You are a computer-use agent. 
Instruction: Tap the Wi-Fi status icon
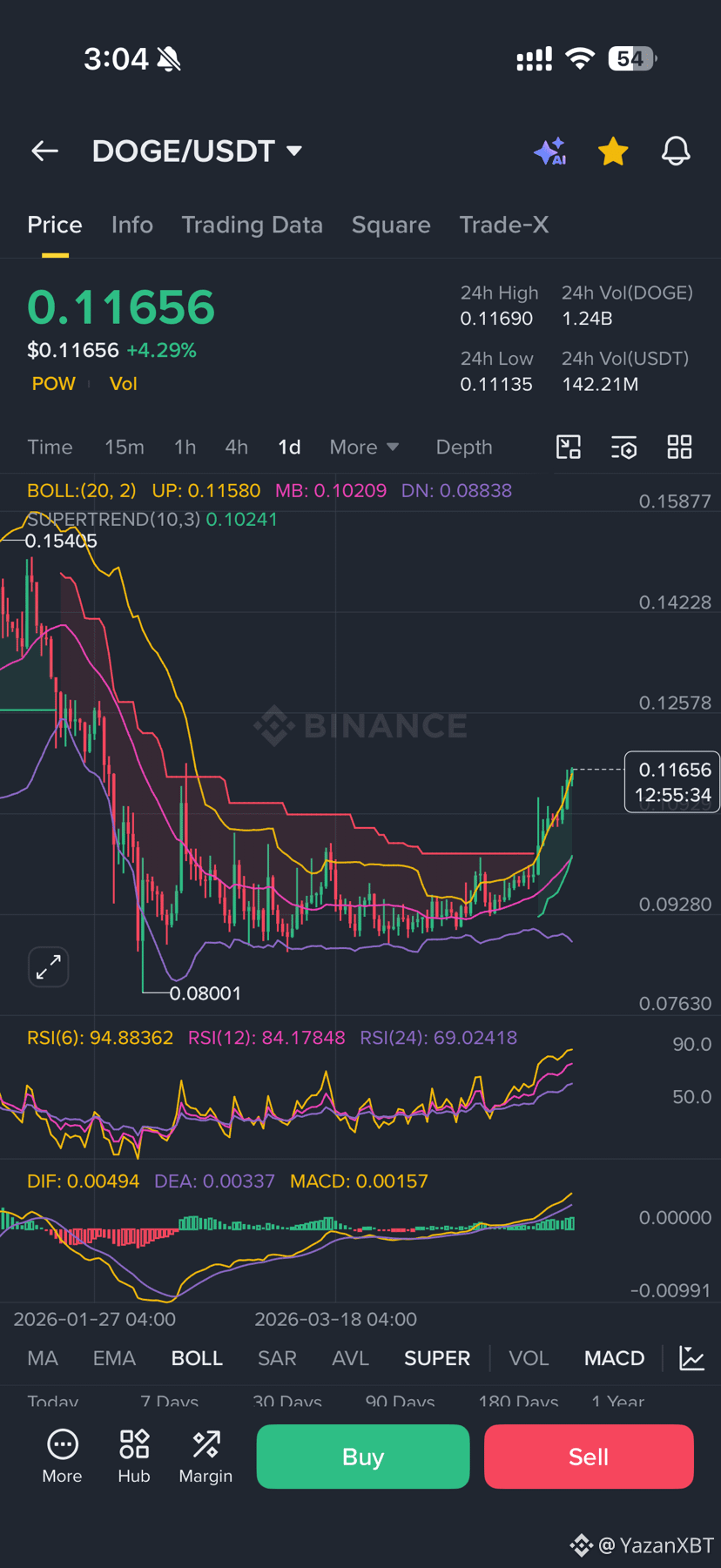pyautogui.click(x=579, y=58)
